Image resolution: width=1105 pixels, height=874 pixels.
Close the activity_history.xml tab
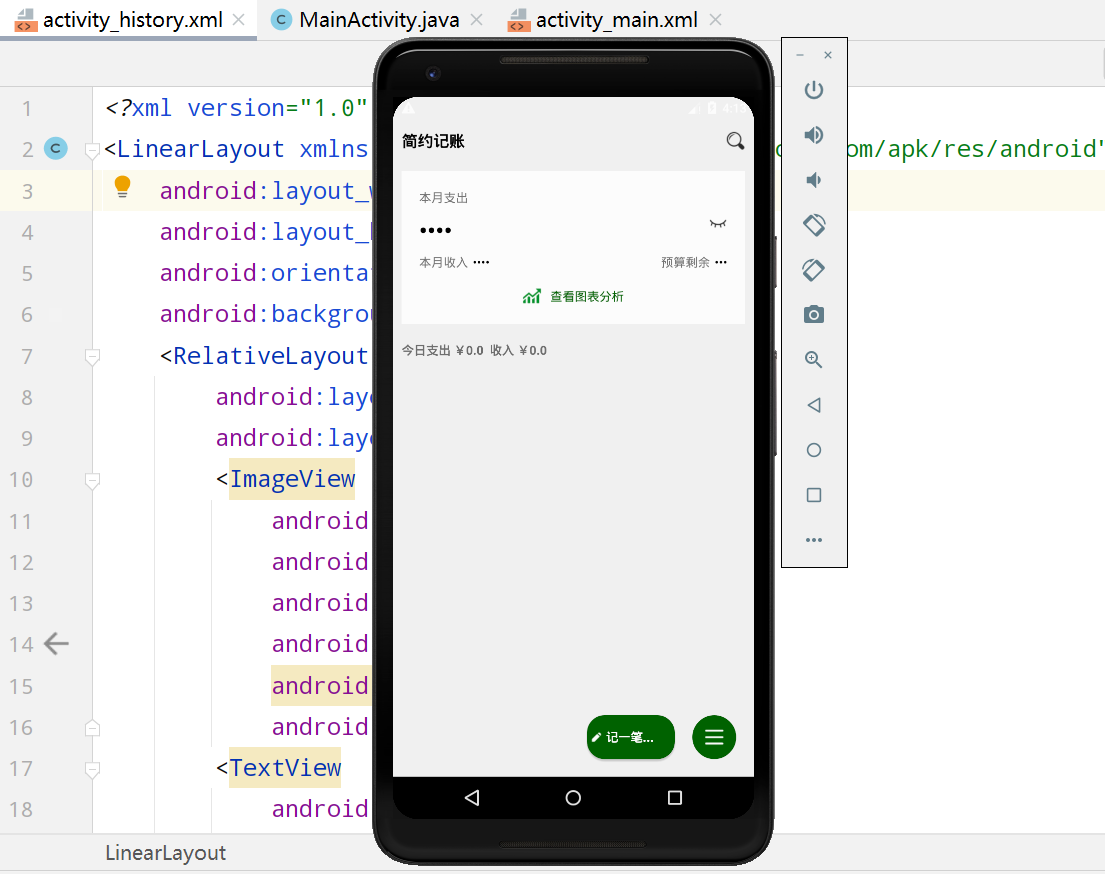click(x=239, y=20)
